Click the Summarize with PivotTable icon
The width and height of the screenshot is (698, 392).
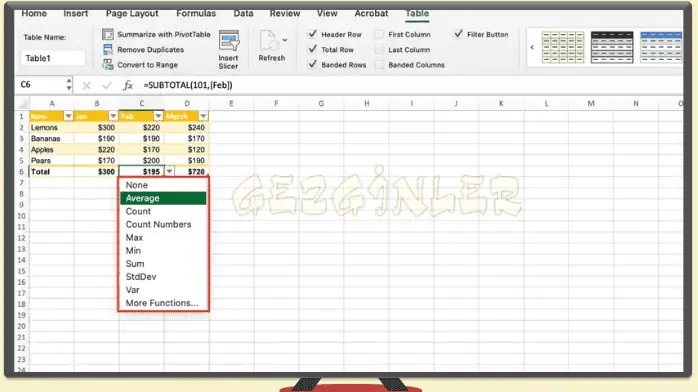click(108, 34)
